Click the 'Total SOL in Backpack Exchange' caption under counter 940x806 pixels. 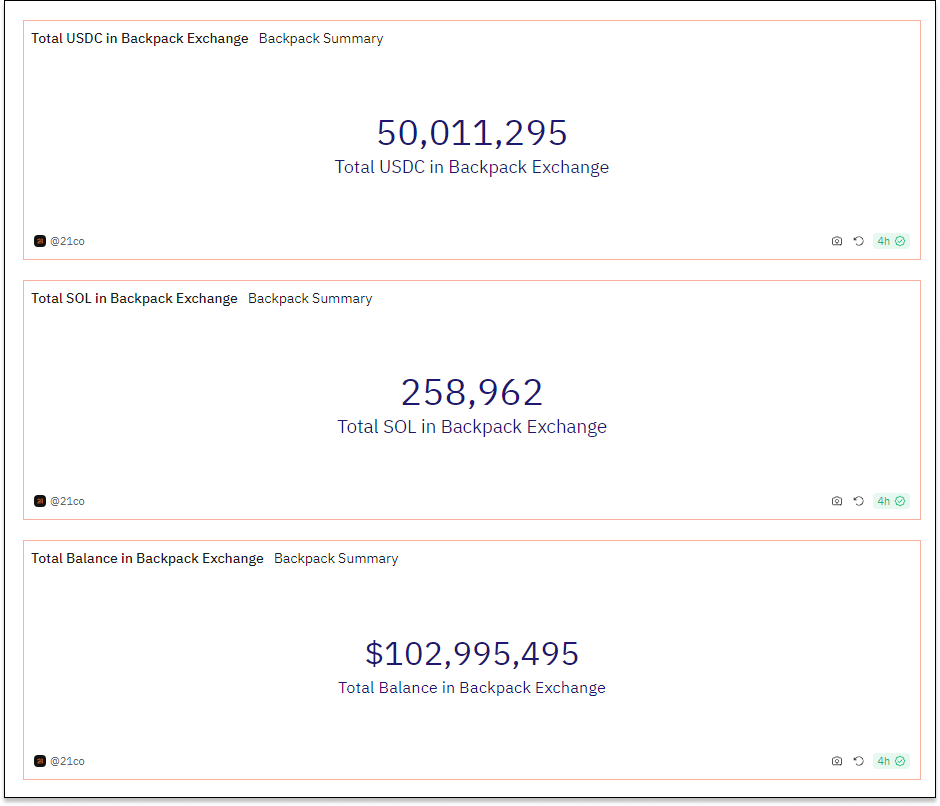click(x=472, y=426)
